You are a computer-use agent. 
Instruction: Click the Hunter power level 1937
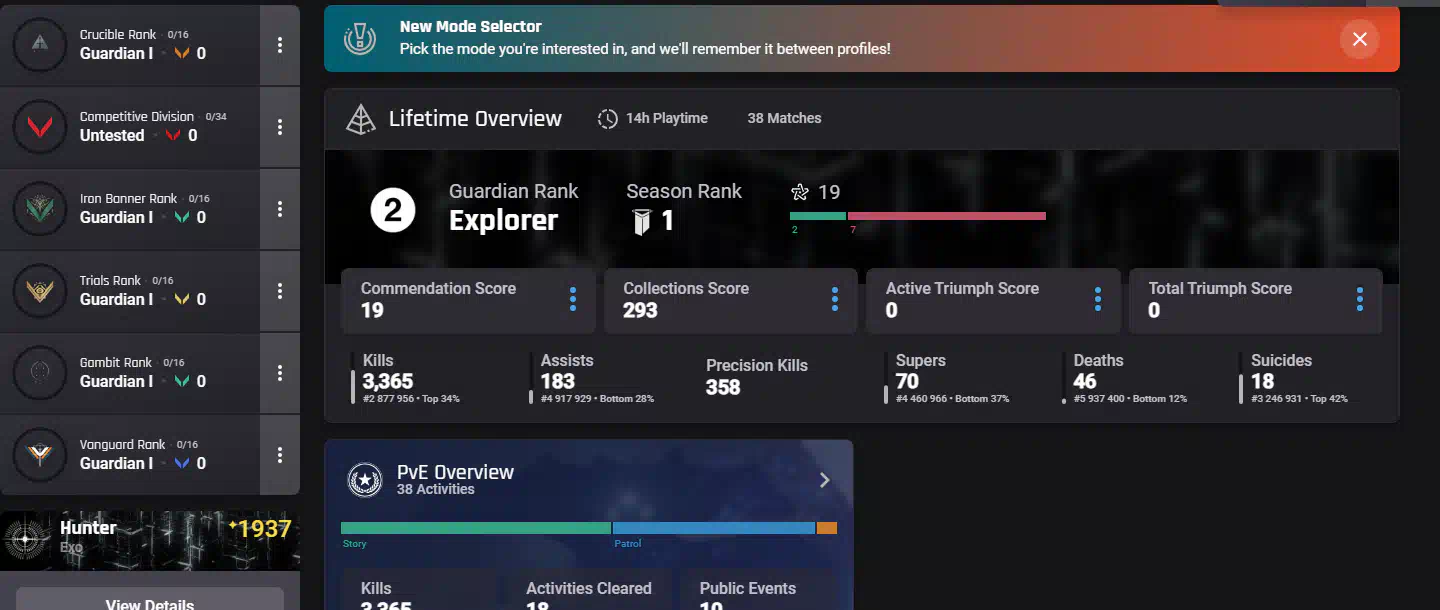(264, 529)
